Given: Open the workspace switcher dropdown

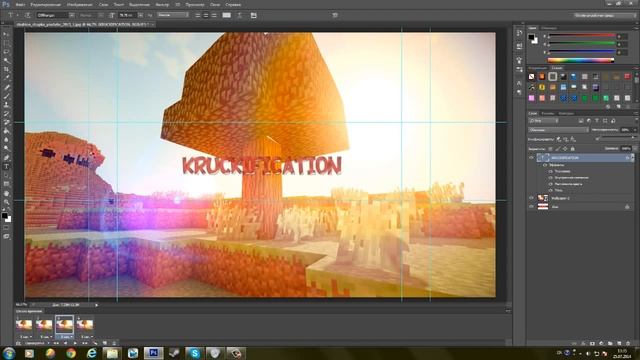Looking at the screenshot, I should [x=605, y=15].
